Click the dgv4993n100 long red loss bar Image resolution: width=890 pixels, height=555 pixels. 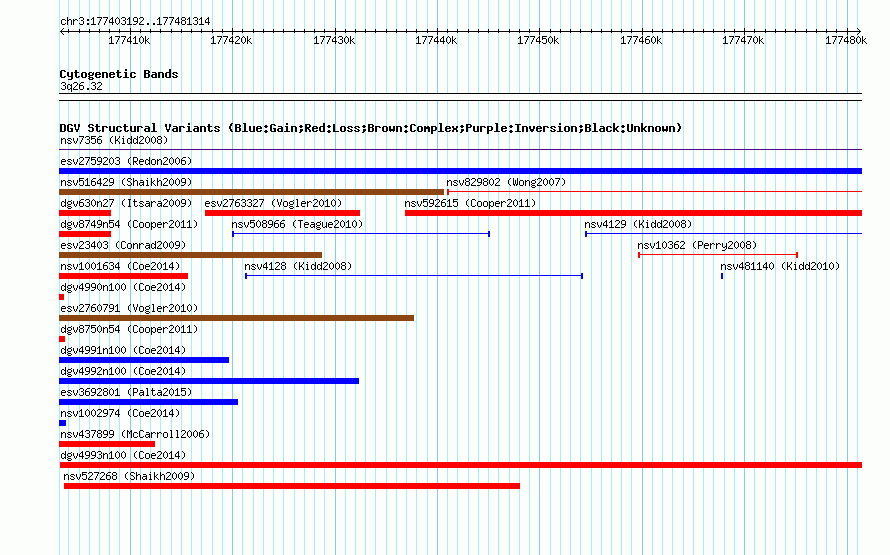tap(460, 465)
